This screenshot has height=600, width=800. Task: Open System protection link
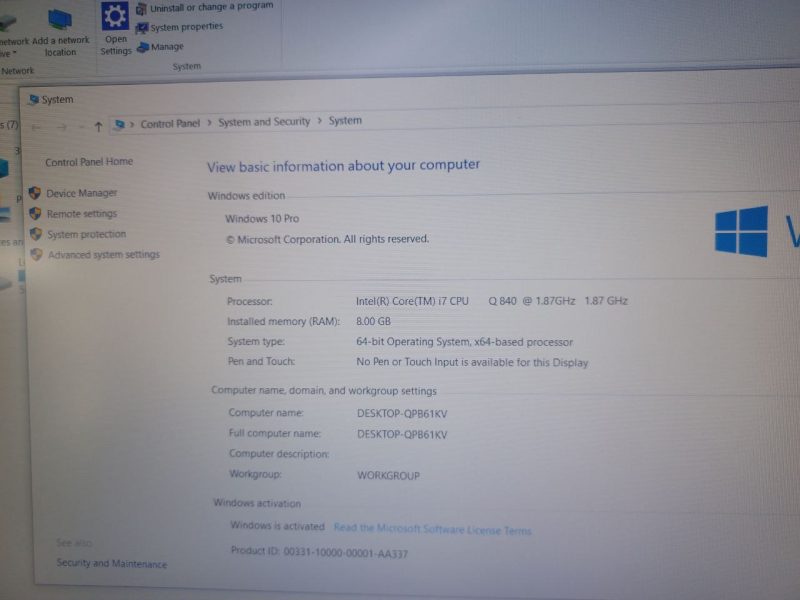[87, 234]
